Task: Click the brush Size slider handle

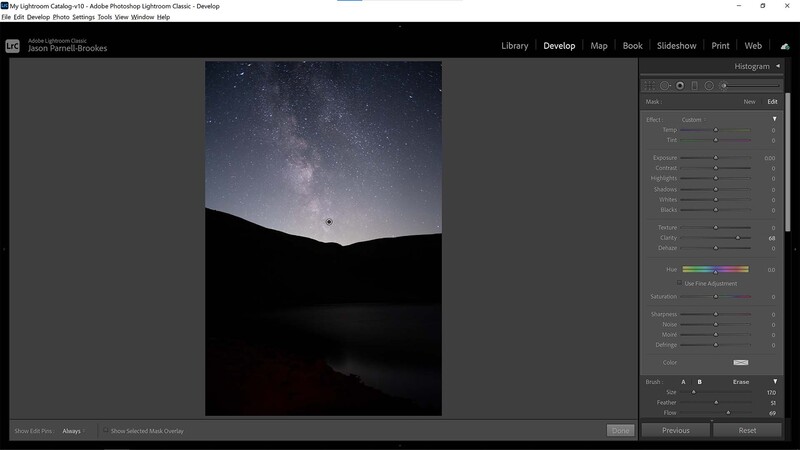Action: (693, 392)
